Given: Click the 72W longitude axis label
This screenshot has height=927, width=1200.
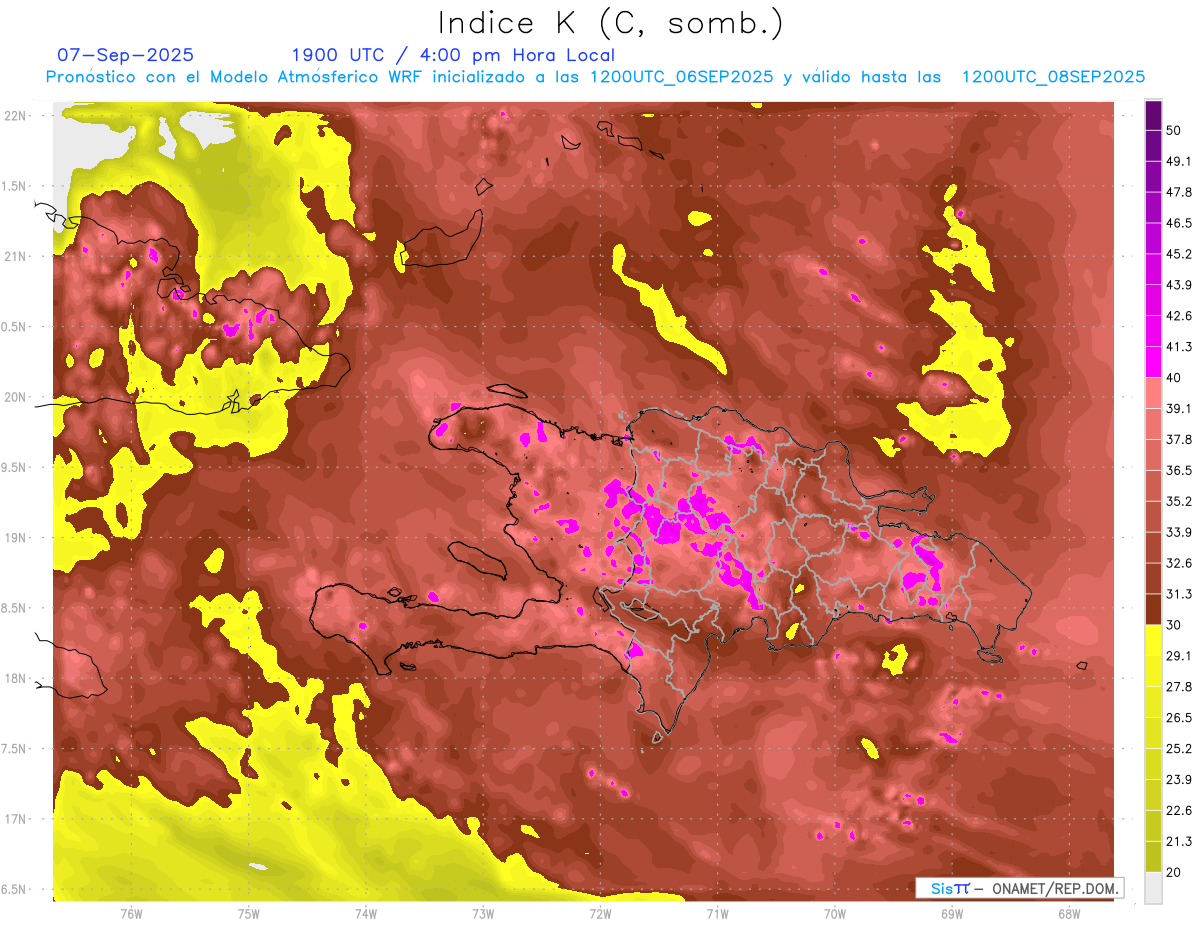Looking at the screenshot, I should tap(600, 914).
